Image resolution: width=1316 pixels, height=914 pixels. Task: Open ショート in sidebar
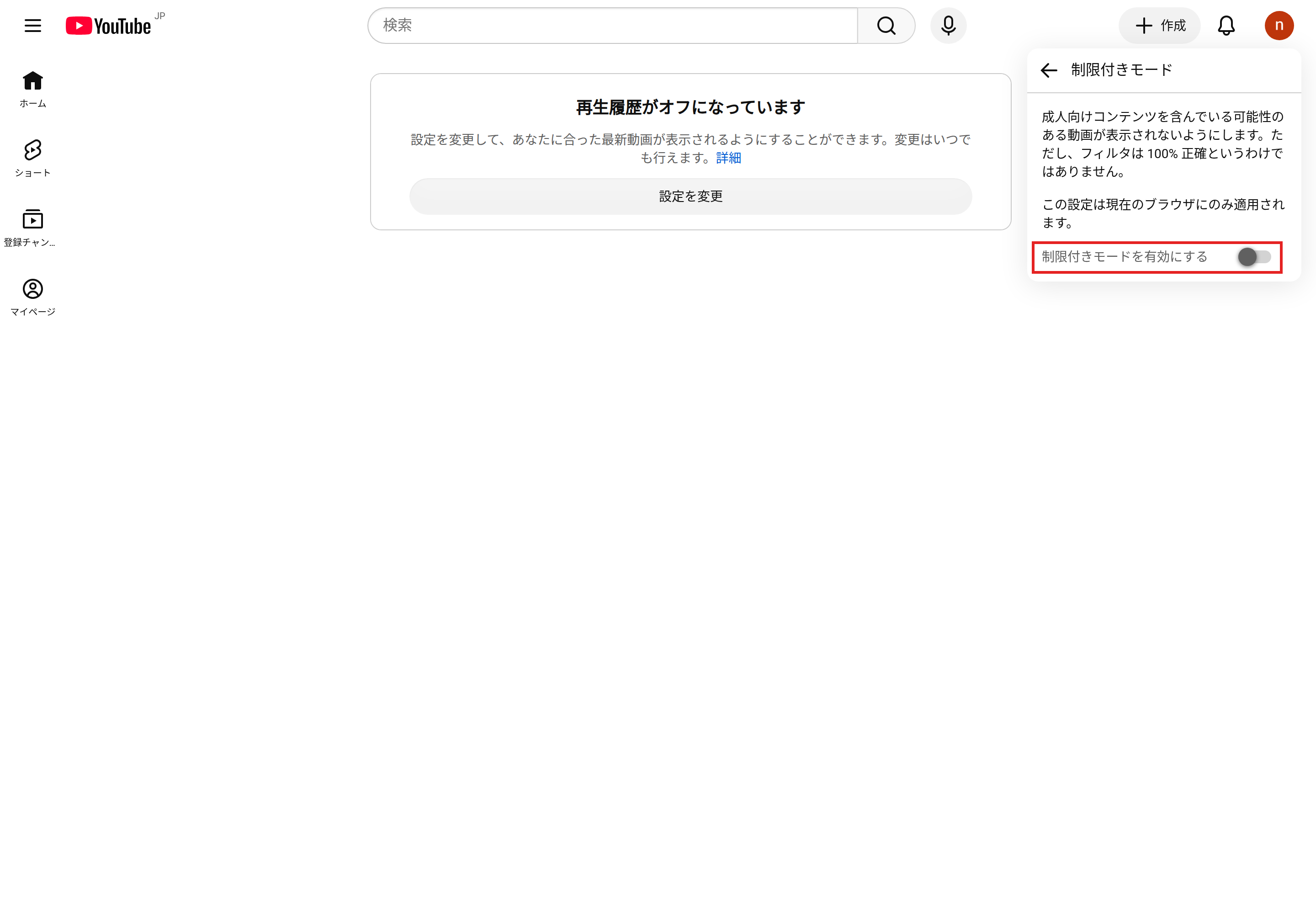pos(32,159)
